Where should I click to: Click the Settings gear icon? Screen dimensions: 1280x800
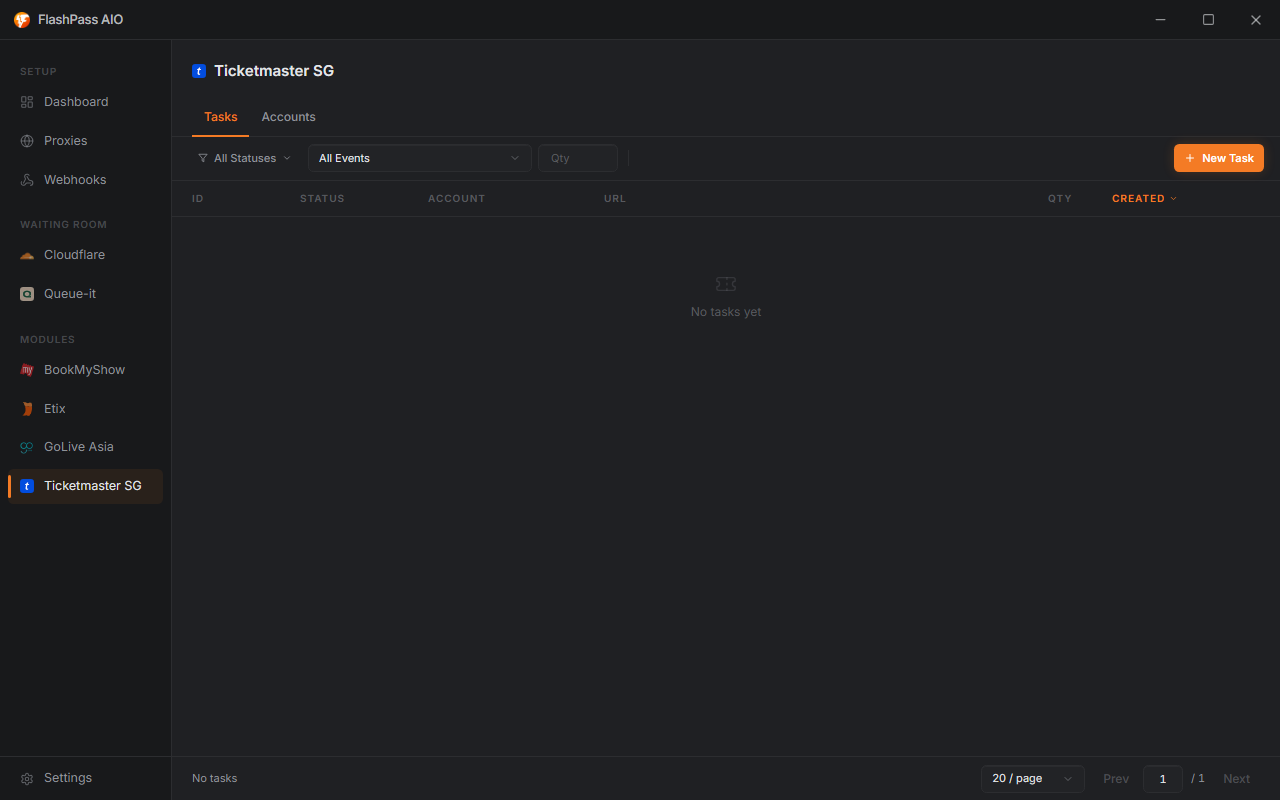tap(27, 778)
